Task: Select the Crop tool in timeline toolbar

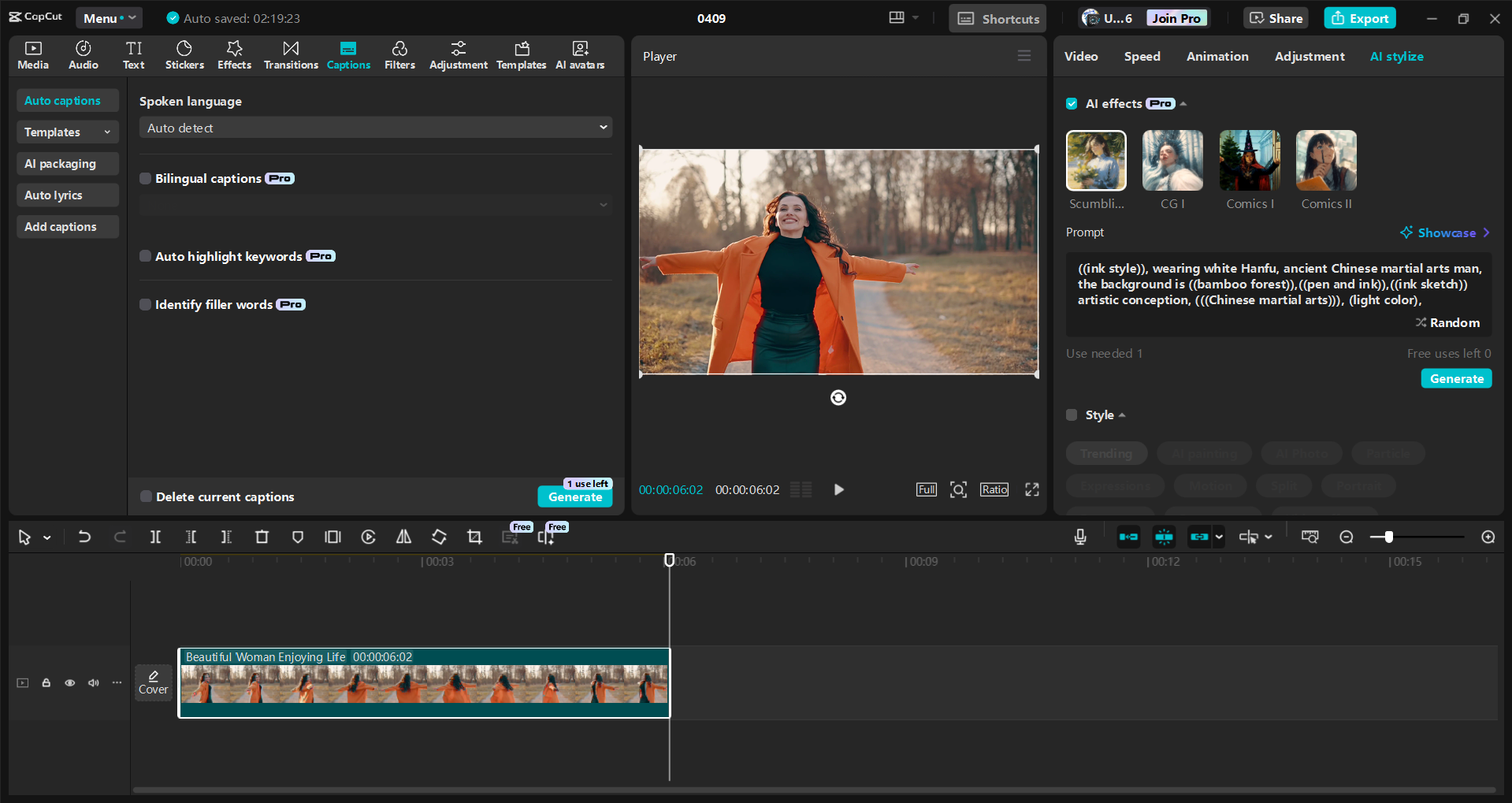Action: (474, 537)
